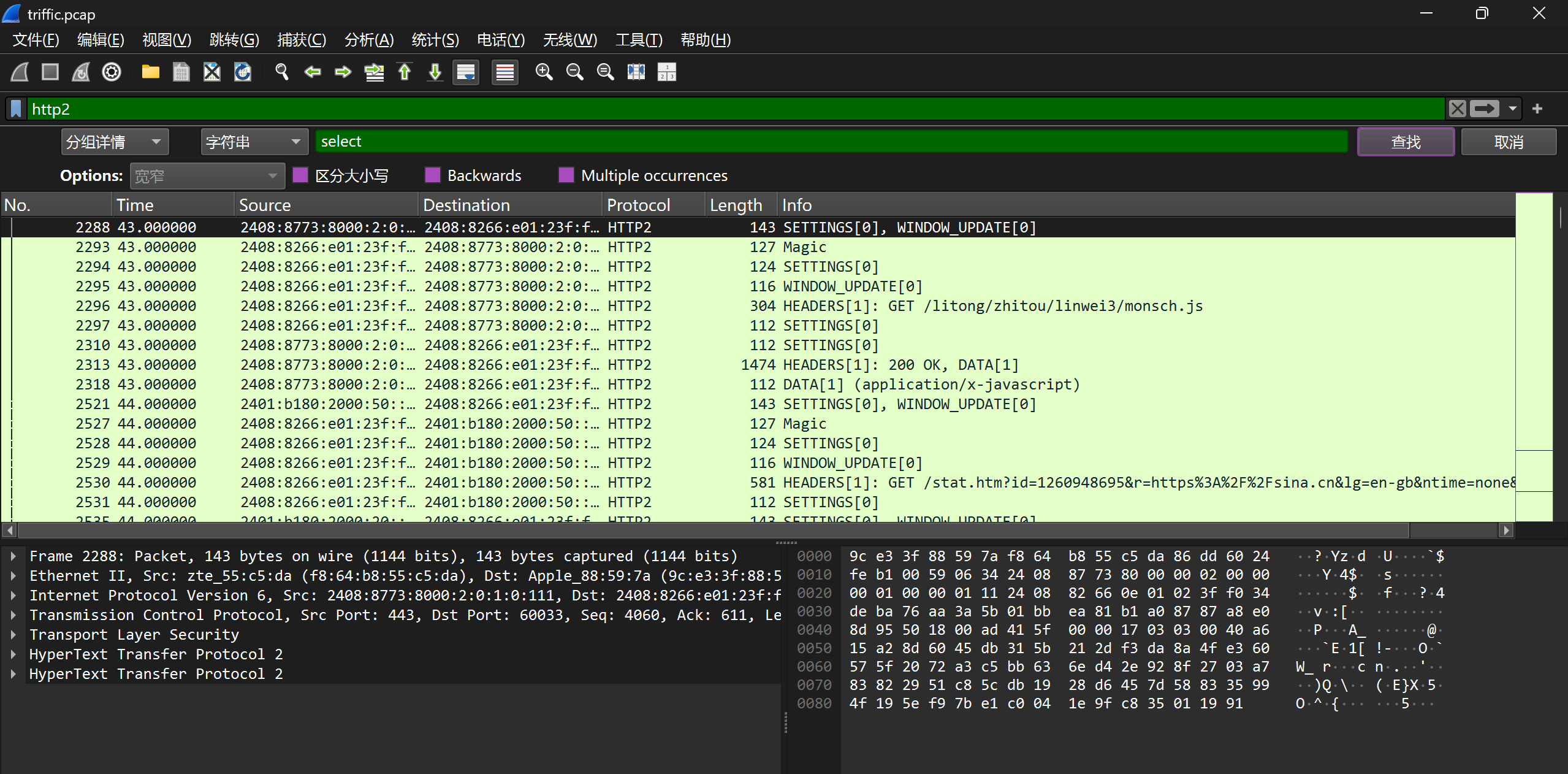Screen dimensions: 1568x774
Task: Open the 无线(W) menu
Action: pyautogui.click(x=570, y=40)
